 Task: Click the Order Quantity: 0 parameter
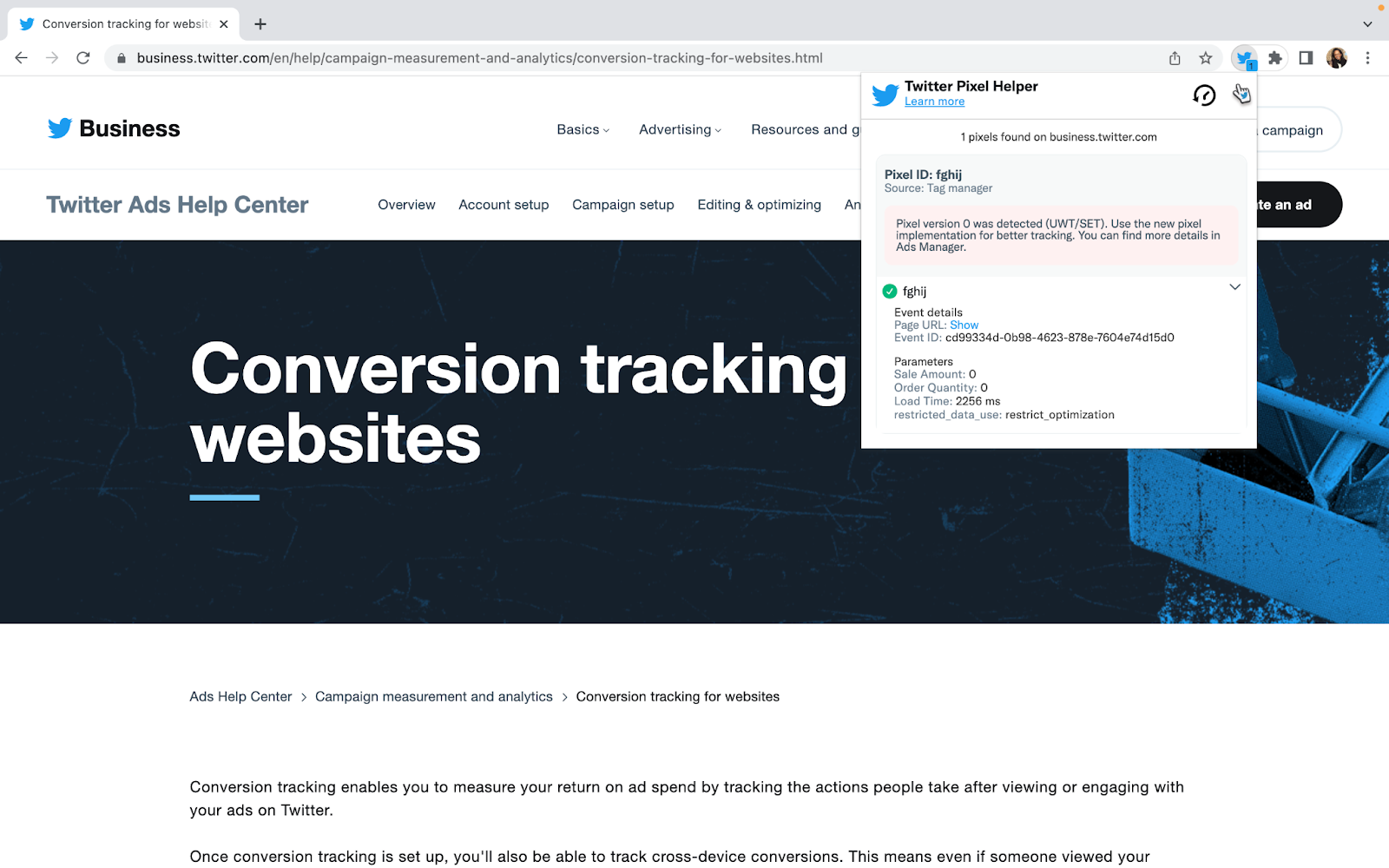tap(941, 388)
